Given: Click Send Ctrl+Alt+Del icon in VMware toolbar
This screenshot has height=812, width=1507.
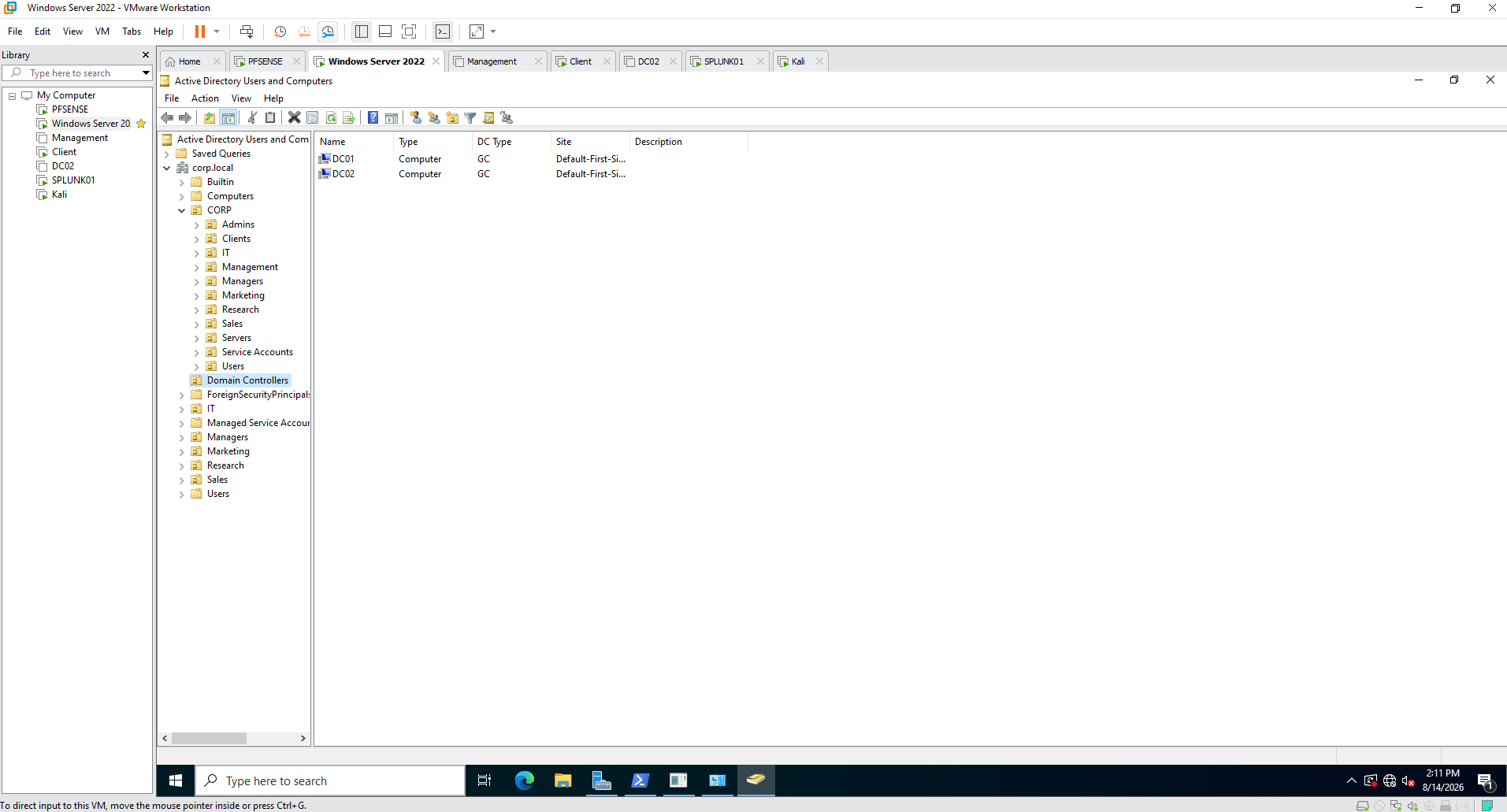Looking at the screenshot, I should [247, 32].
